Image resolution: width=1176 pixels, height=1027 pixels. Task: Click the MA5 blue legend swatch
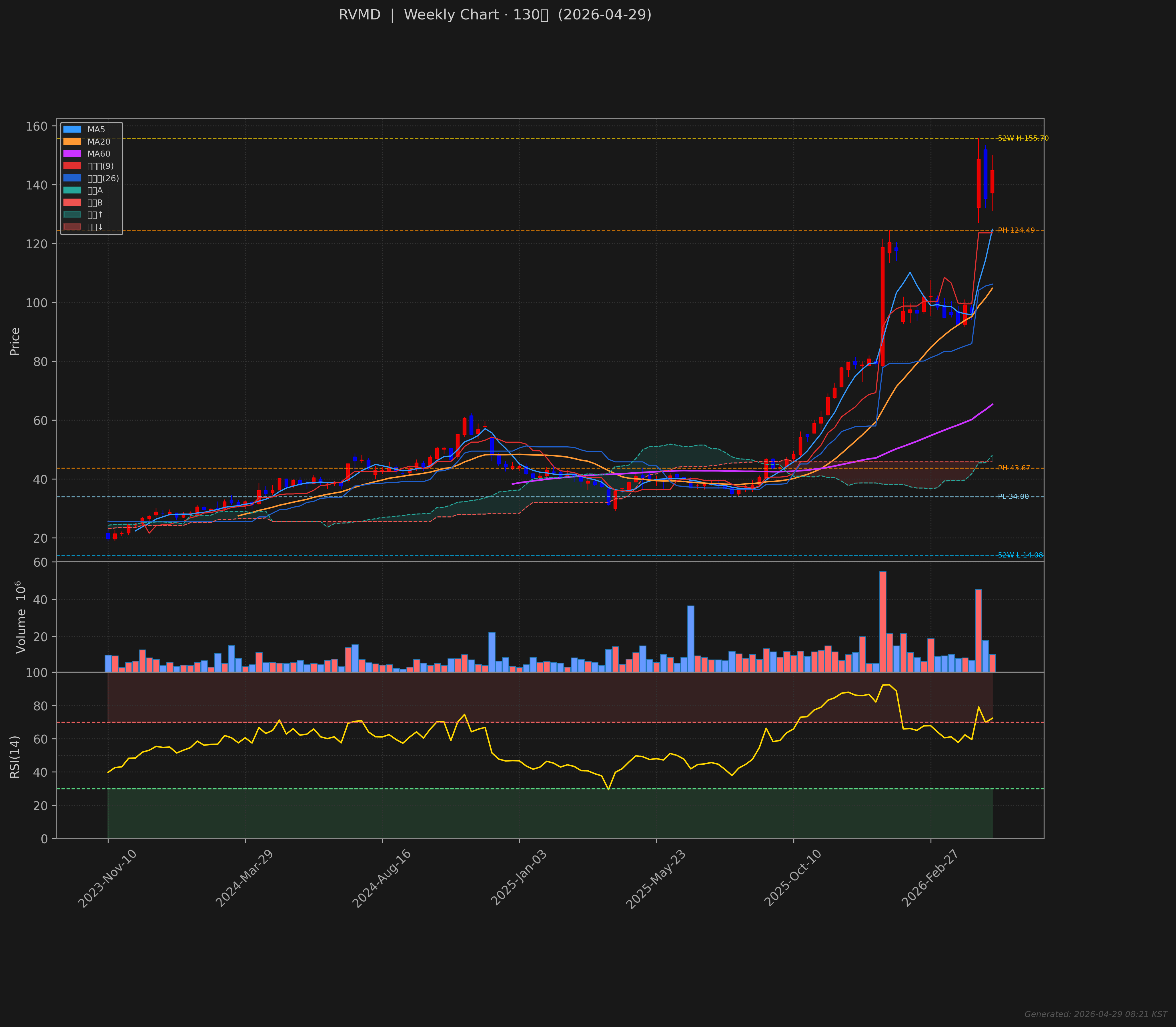(72, 129)
